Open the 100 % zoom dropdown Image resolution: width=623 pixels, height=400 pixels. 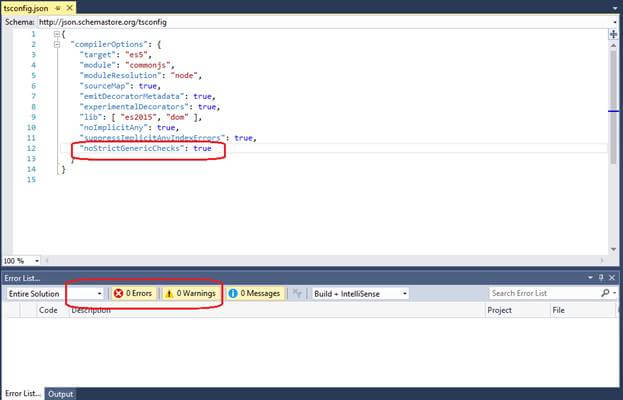pos(37,261)
